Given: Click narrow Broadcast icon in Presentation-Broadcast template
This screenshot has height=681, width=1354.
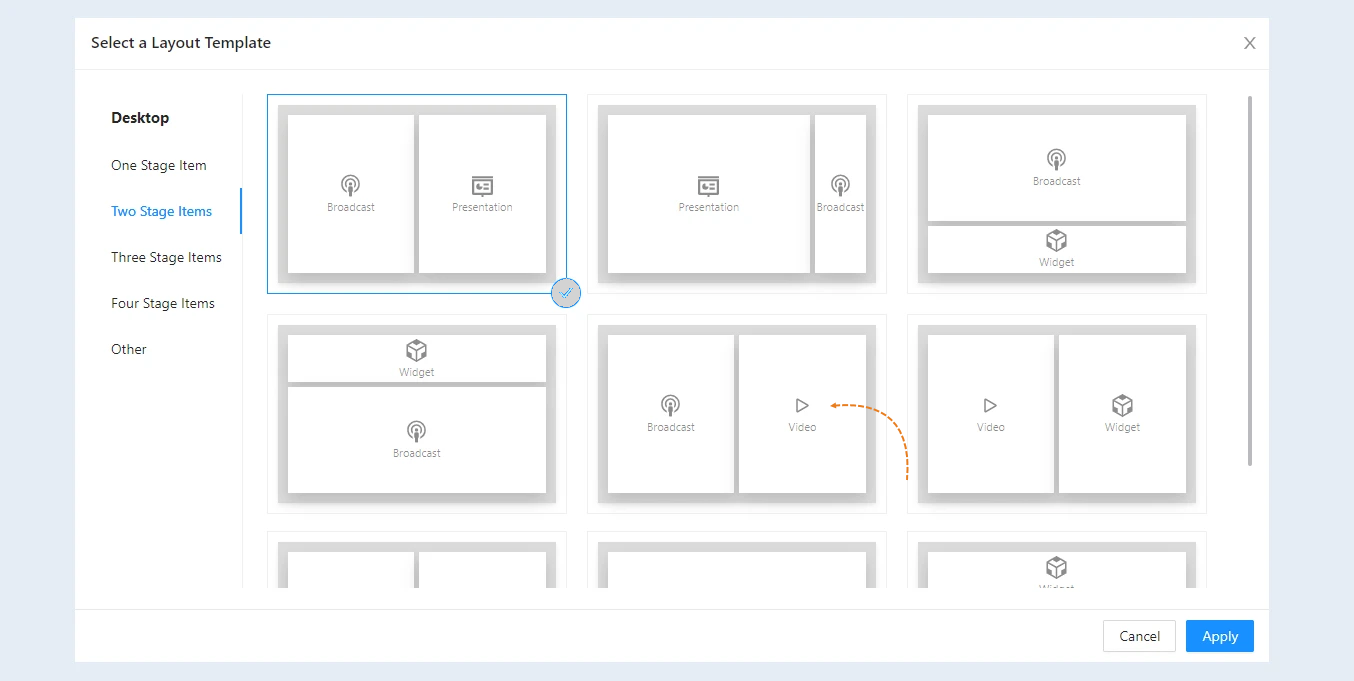Looking at the screenshot, I should (840, 185).
